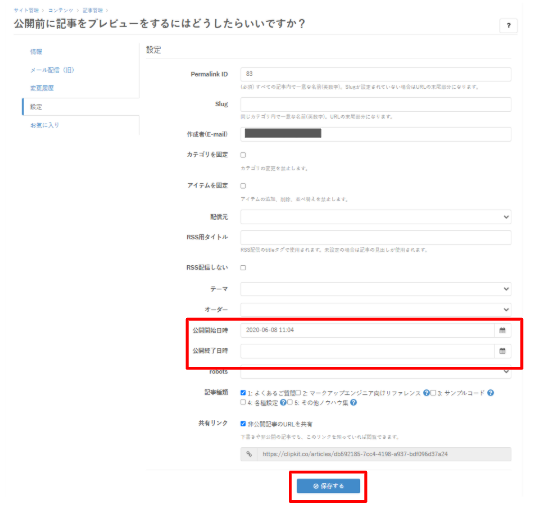Toggle the RSS配信しない checkbox
The width and height of the screenshot is (559, 507).
243,267
